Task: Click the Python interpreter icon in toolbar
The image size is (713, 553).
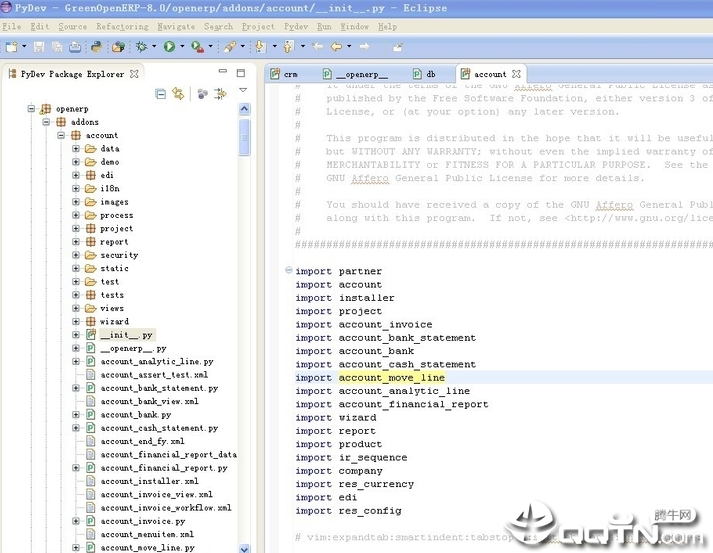Action: point(96,46)
